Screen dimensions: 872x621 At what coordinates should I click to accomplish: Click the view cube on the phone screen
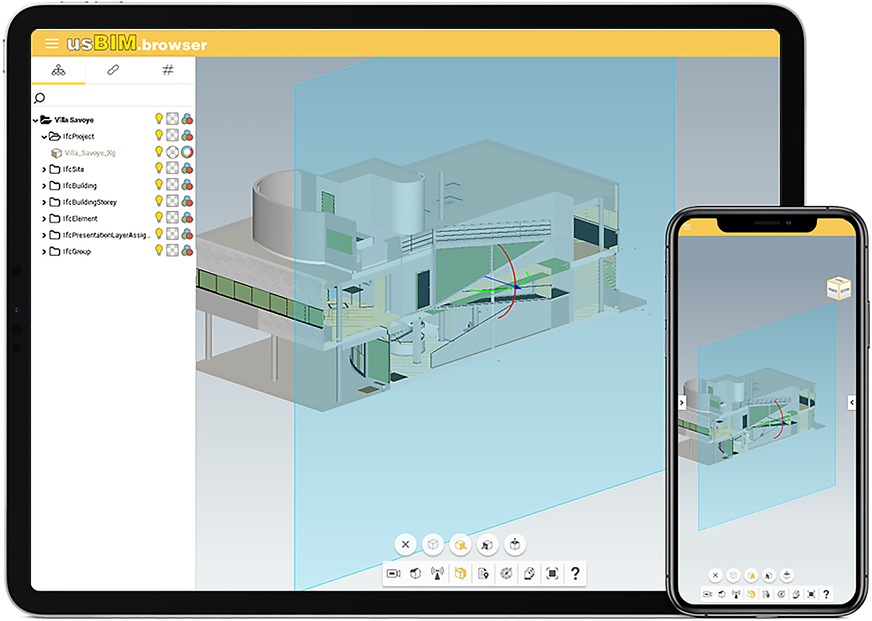[837, 288]
